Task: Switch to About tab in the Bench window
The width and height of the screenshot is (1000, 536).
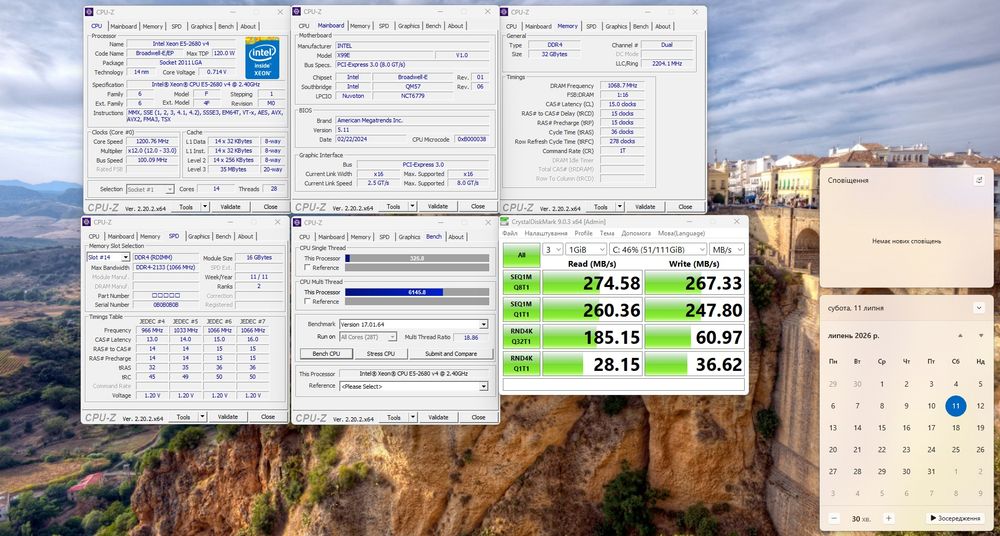Action: (x=456, y=237)
